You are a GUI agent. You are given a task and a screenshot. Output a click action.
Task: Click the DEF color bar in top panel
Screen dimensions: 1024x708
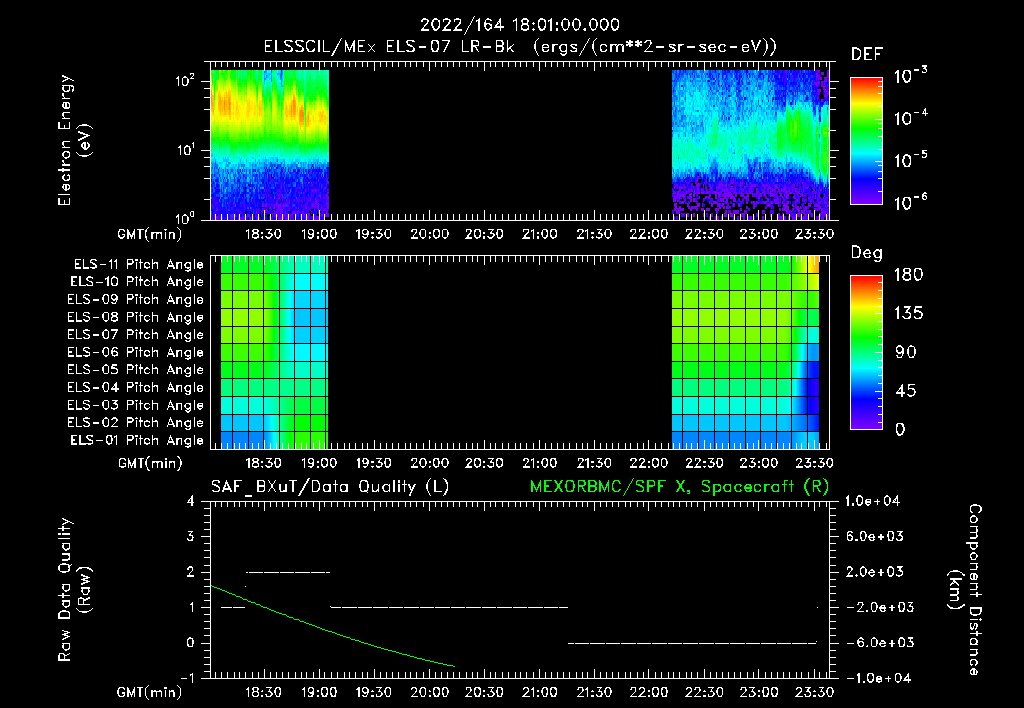click(x=866, y=141)
